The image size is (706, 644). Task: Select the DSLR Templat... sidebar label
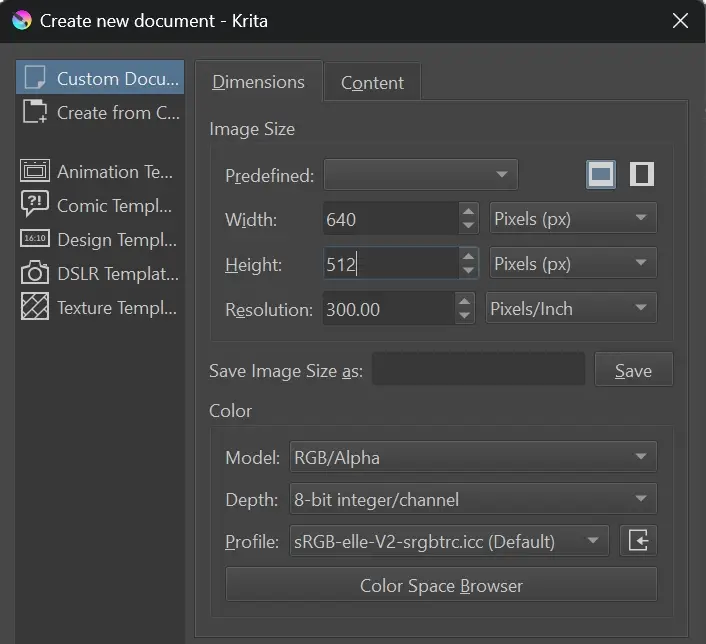[x=118, y=273]
